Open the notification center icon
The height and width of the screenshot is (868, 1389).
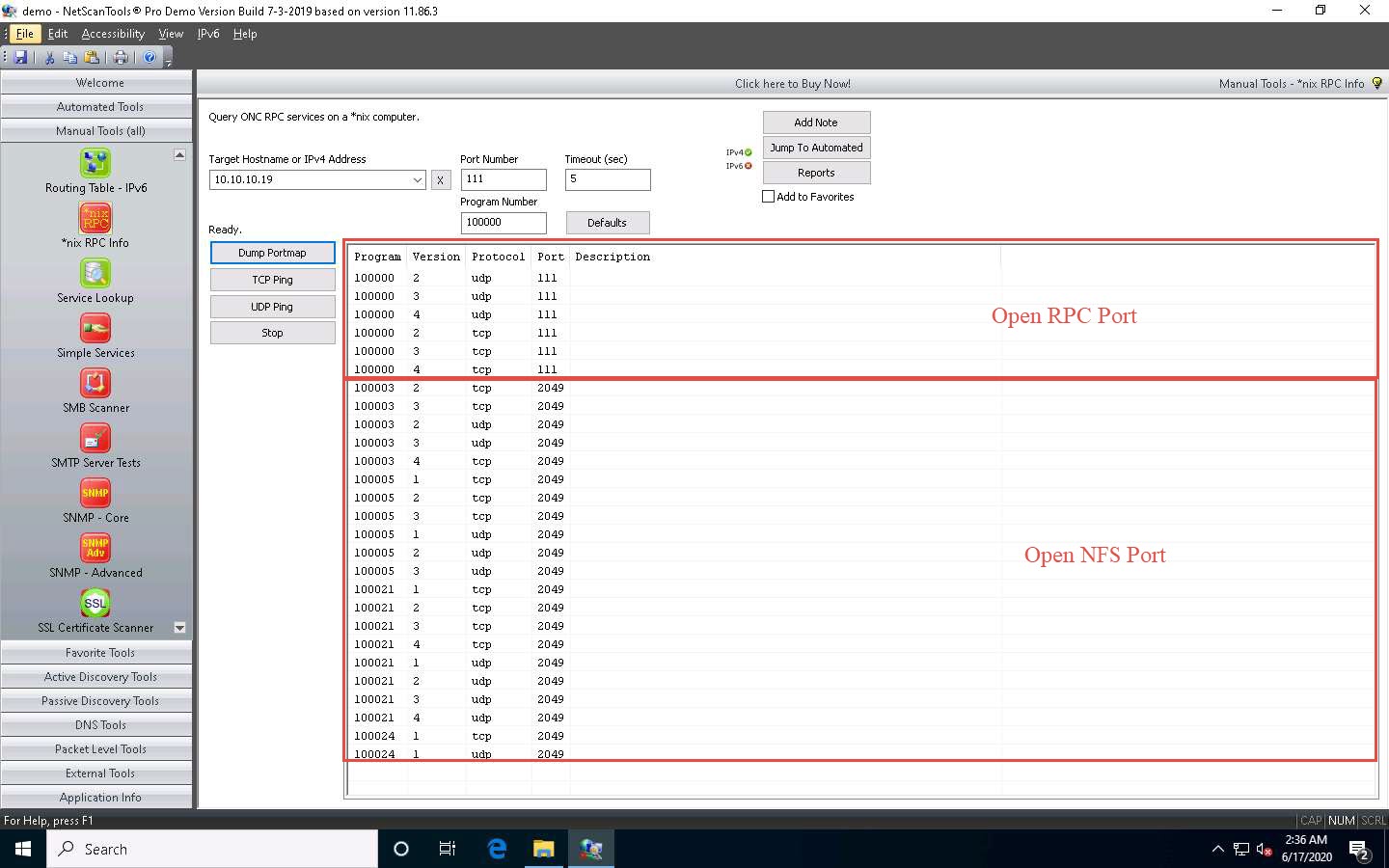click(x=1360, y=850)
